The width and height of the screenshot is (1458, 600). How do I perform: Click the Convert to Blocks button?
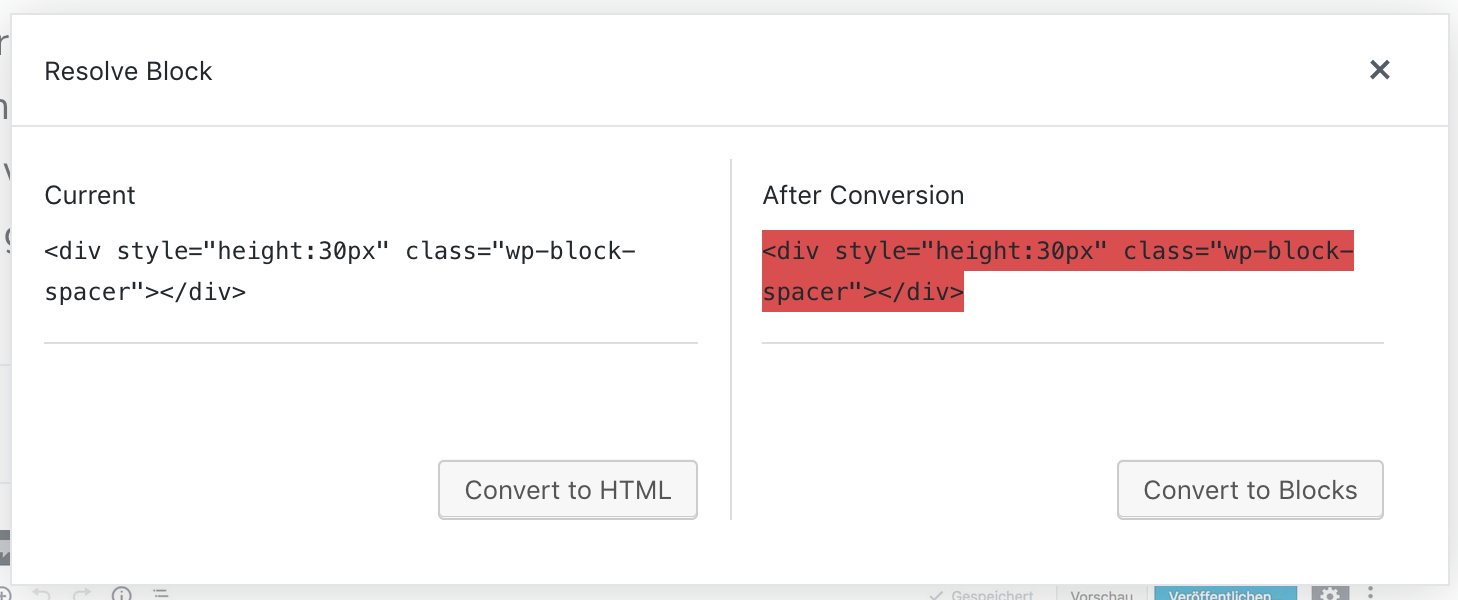1250,490
